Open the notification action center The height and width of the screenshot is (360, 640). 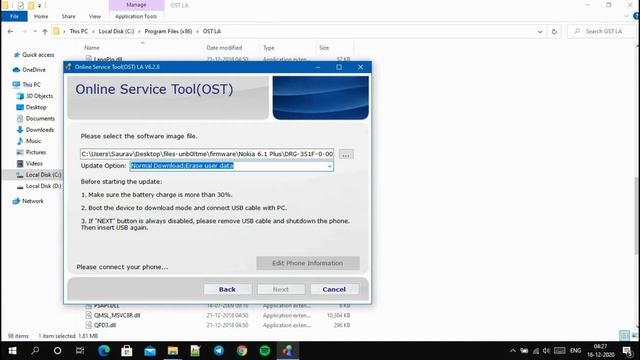tap(627, 351)
